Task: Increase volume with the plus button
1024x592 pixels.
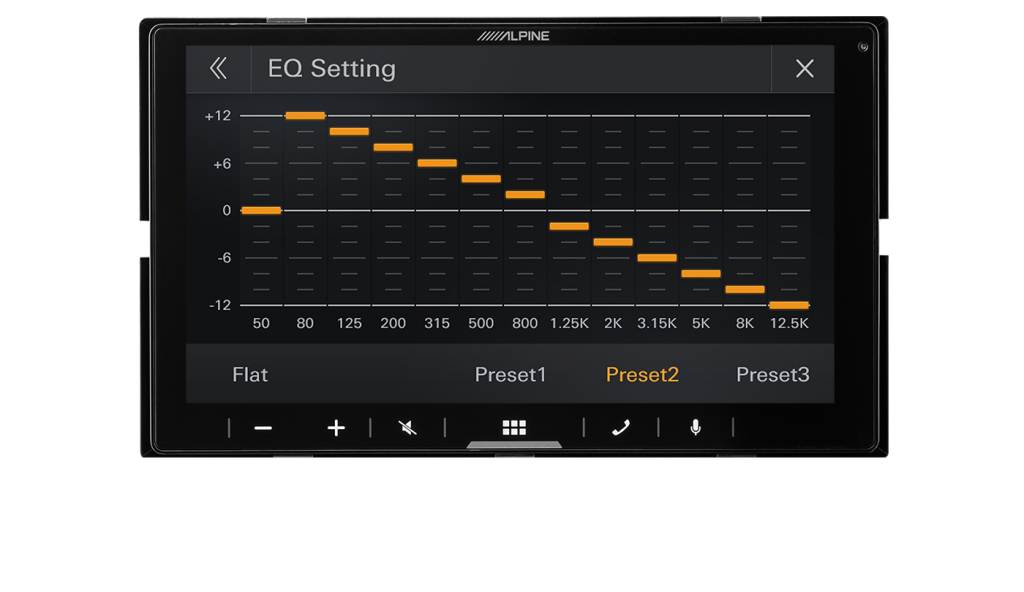Action: tap(336, 428)
